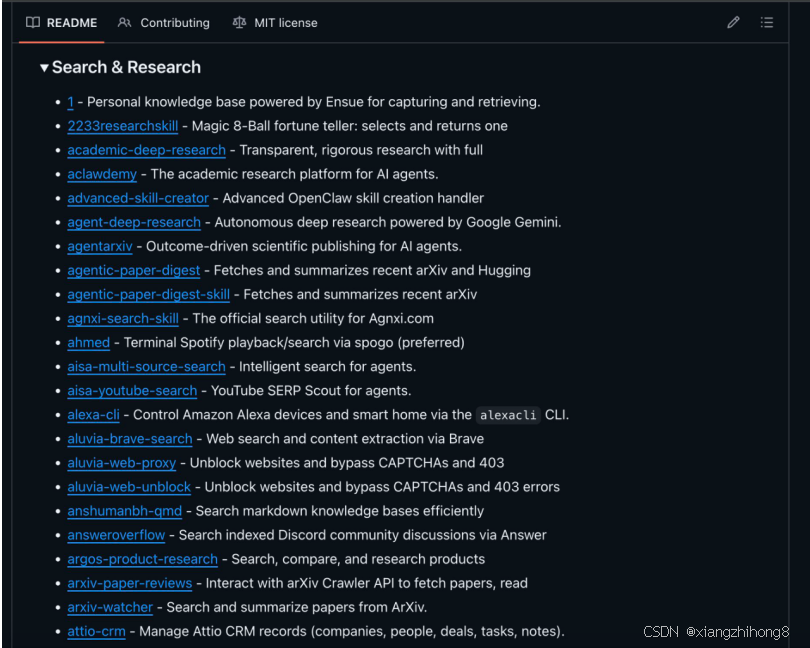Open the MIT license tab

pyautogui.click(x=284, y=22)
